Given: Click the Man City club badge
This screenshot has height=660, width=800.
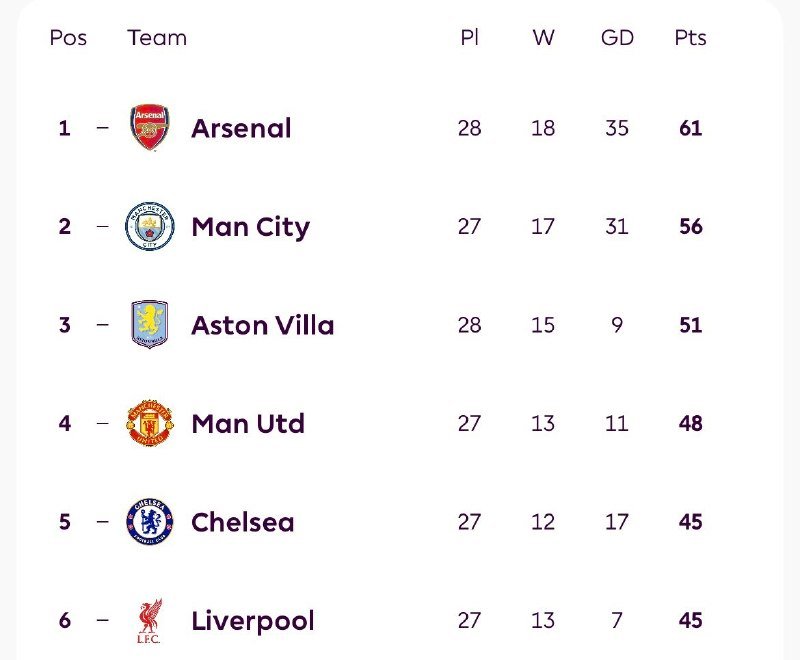Looking at the screenshot, I should coord(150,226).
